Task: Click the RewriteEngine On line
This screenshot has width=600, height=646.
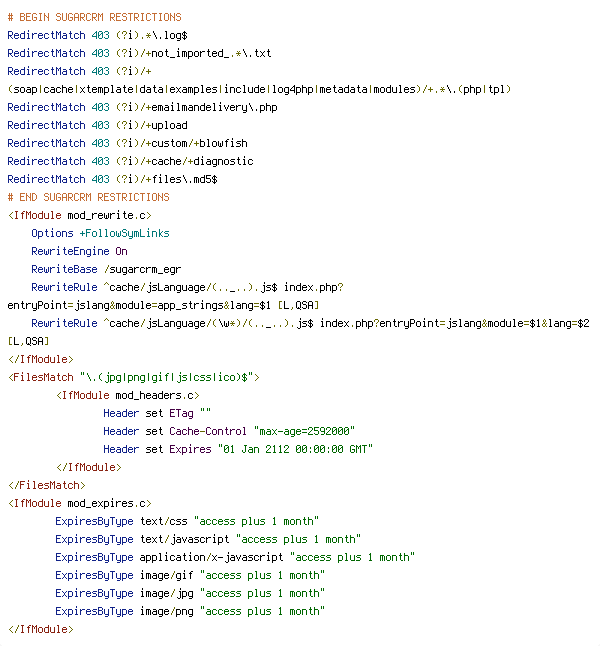Action: [80, 251]
